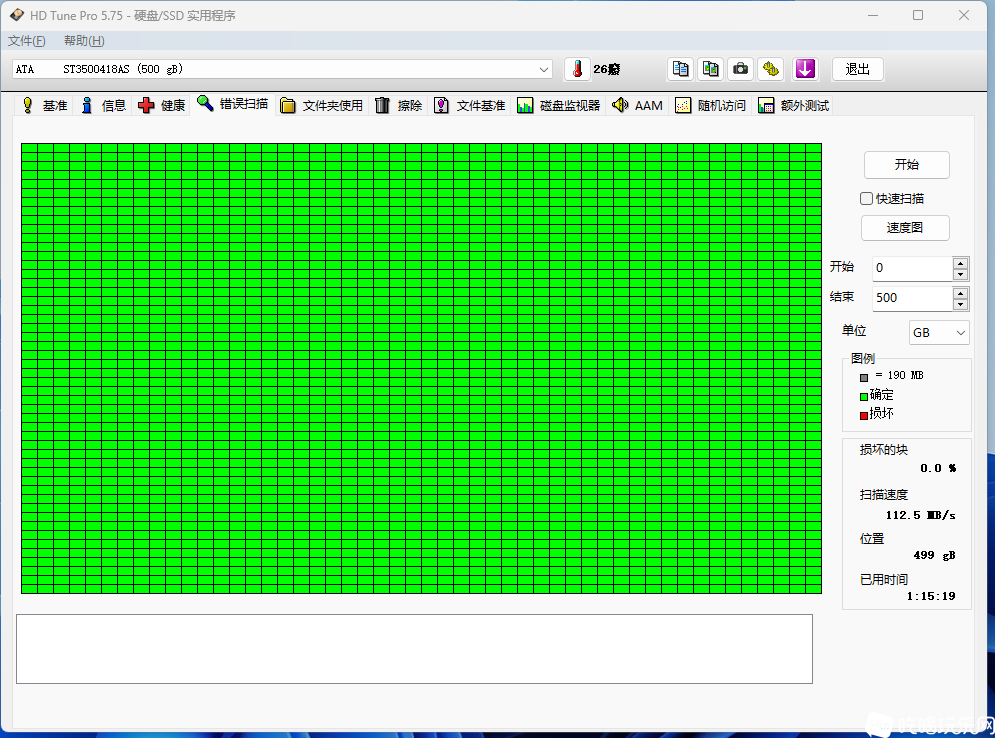Open the 文件夹使用 folder usage tab
The width and height of the screenshot is (995, 738).
click(322, 105)
